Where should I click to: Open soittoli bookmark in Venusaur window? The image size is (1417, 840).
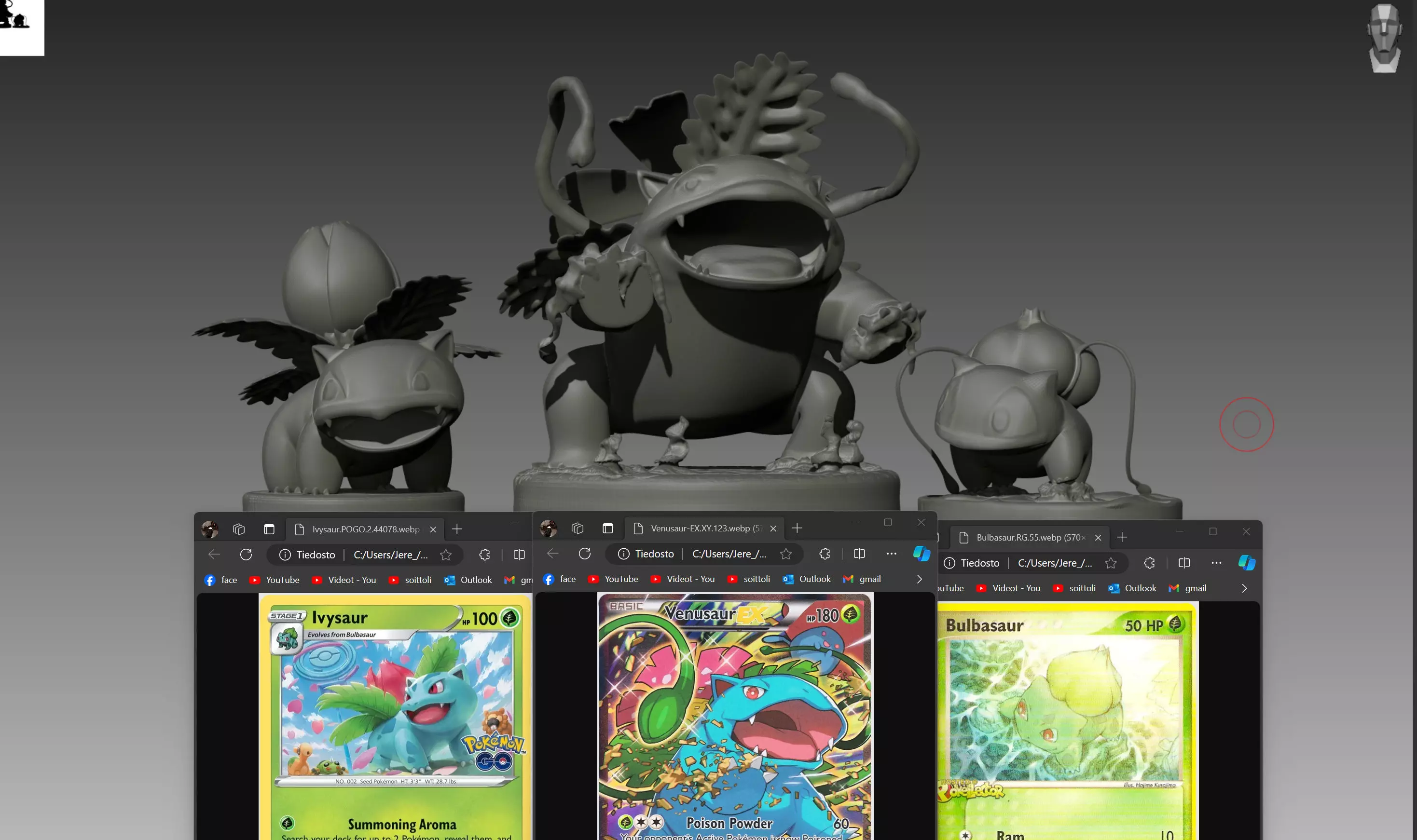pos(749,579)
